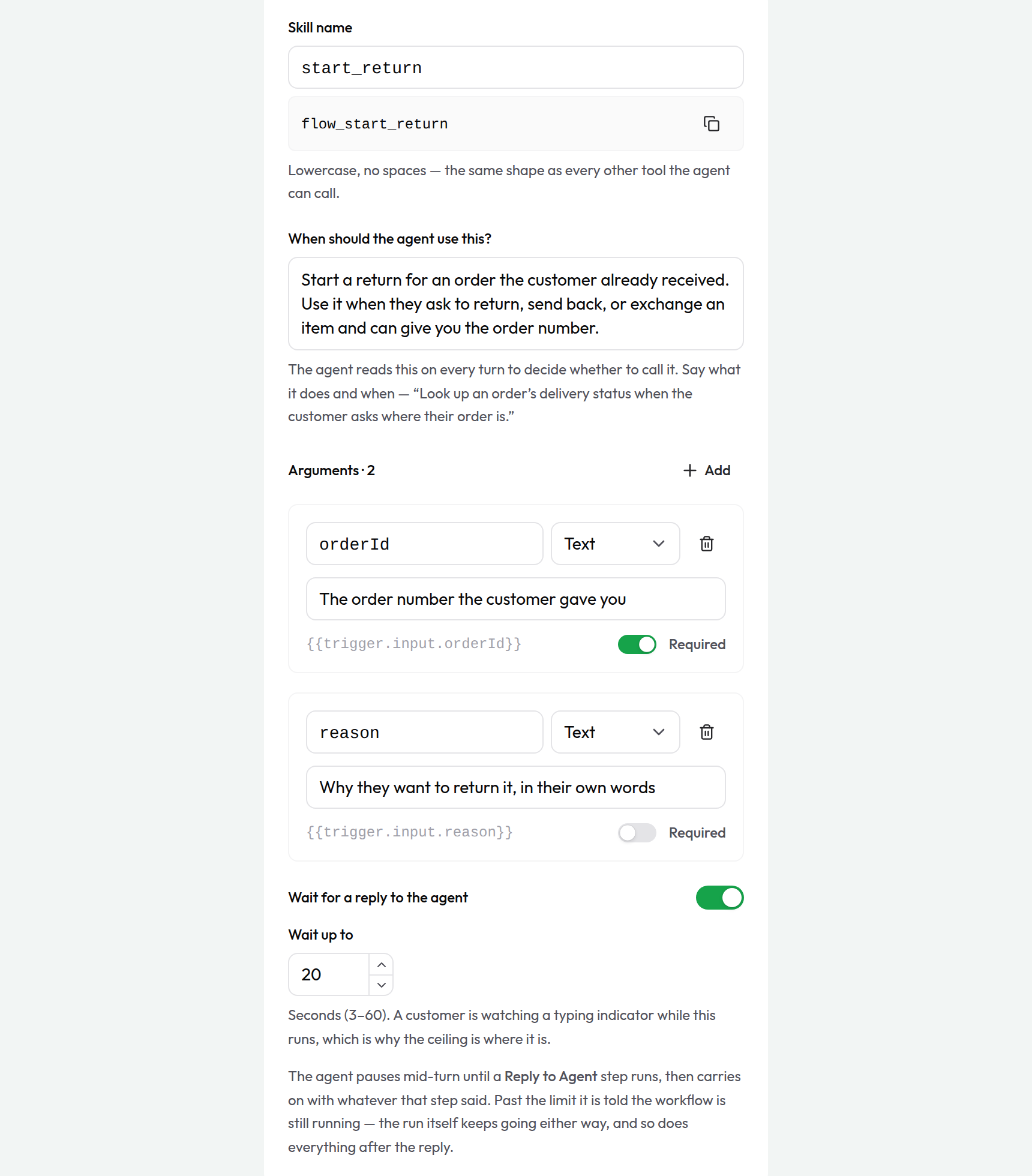Decrease the wait seconds with down arrow

point(381,985)
